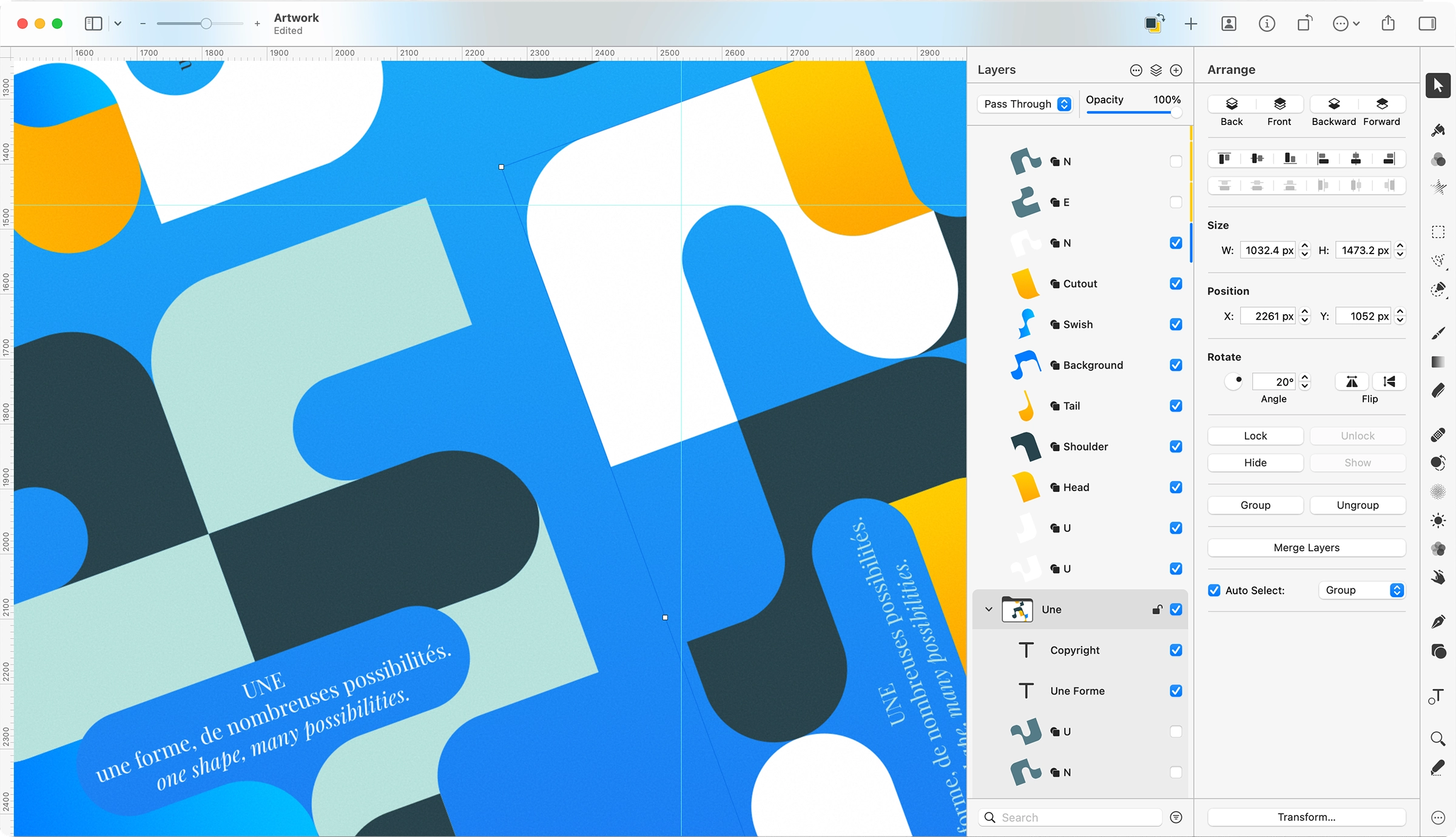1456x837 pixels.
Task: Hide the Swish layer via its checkbox
Action: point(1176,324)
